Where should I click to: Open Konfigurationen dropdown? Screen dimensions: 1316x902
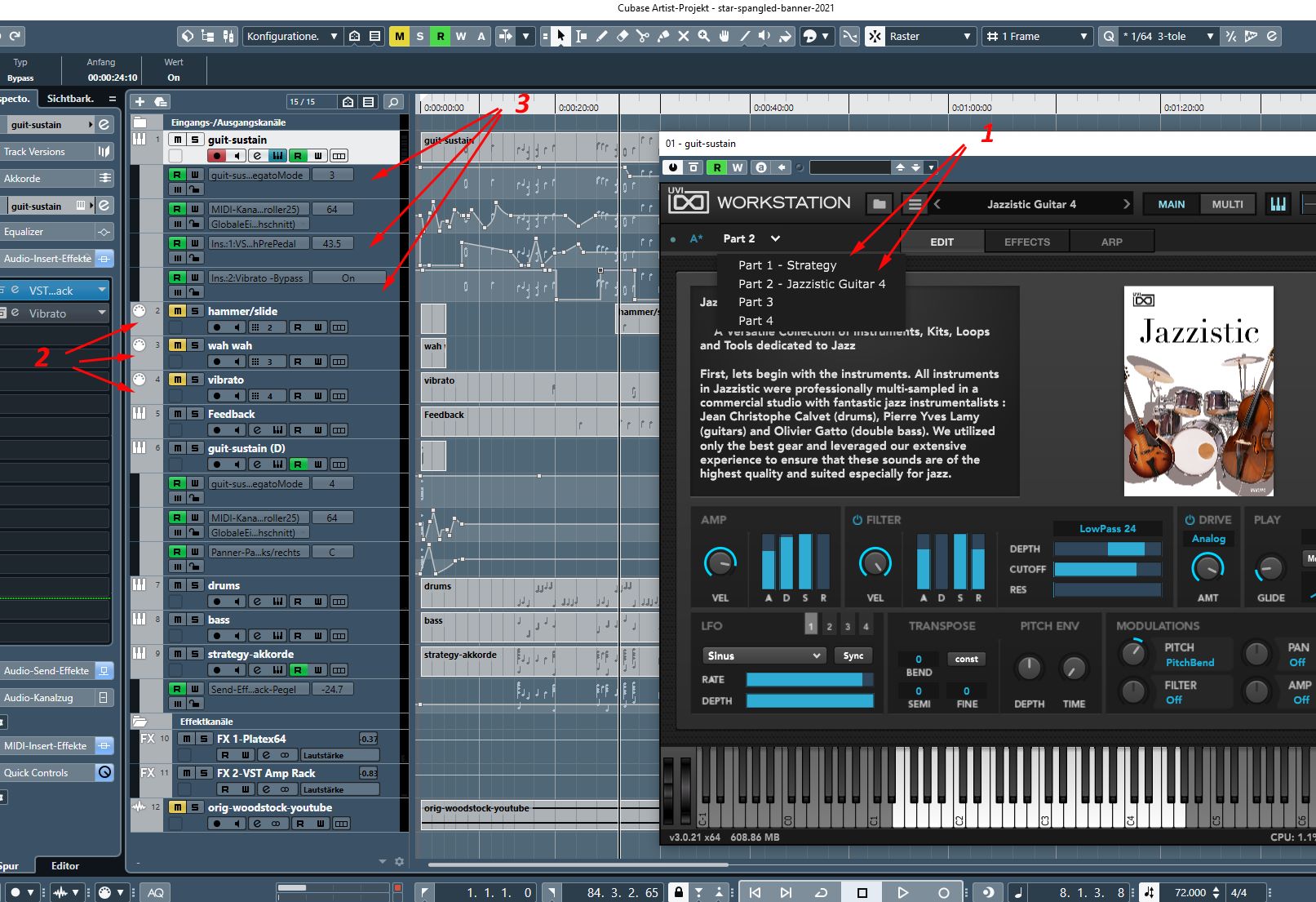292,36
